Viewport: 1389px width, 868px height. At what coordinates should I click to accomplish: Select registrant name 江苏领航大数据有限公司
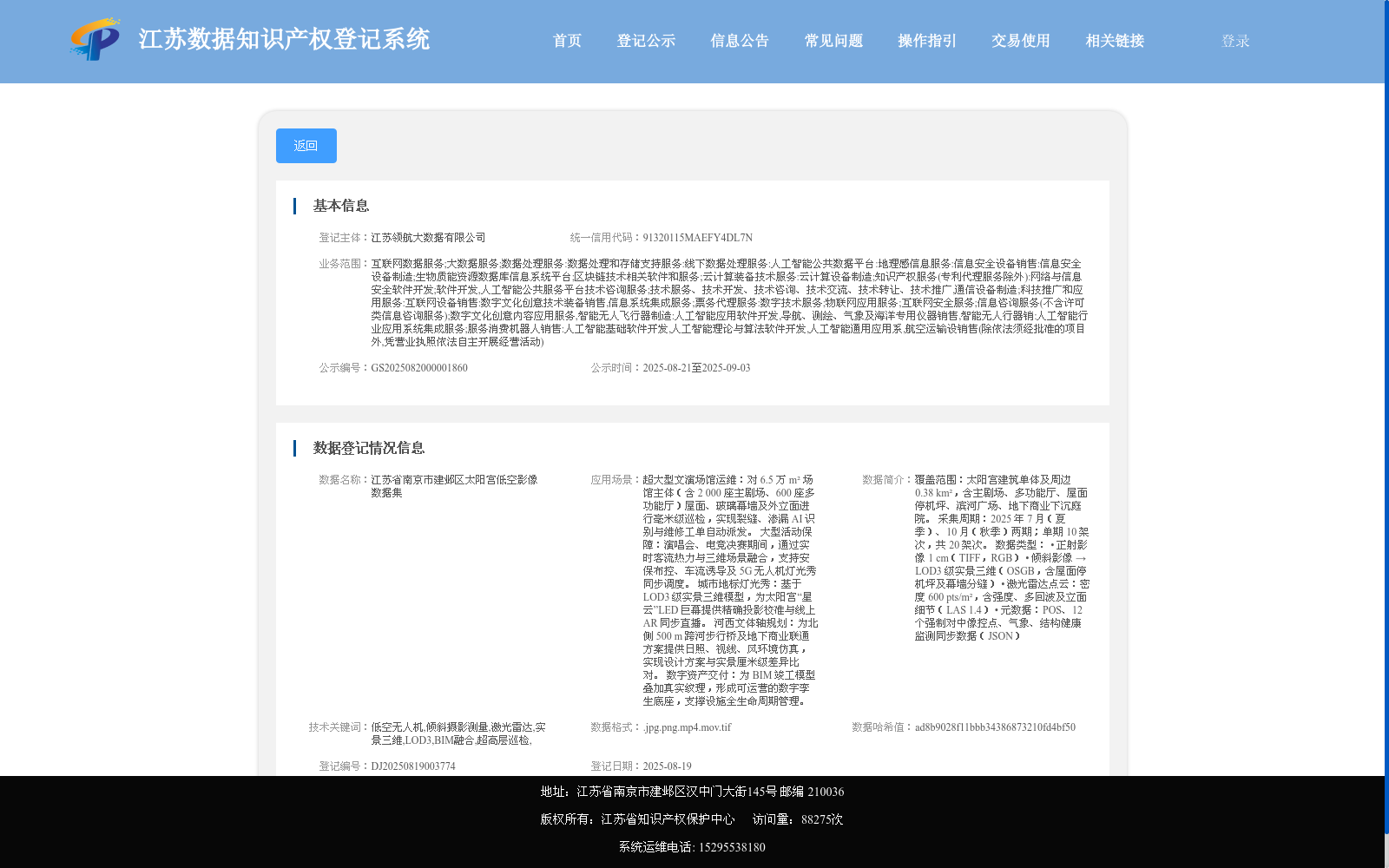[x=428, y=238]
